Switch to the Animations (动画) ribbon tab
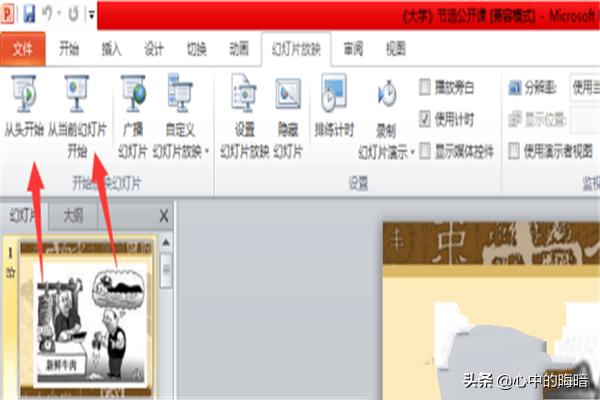The image size is (600, 400). (x=238, y=49)
